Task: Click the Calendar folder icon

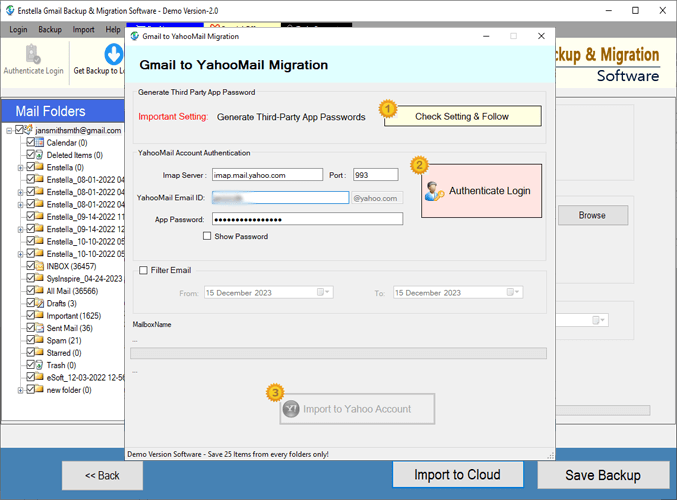Action: (x=40, y=143)
